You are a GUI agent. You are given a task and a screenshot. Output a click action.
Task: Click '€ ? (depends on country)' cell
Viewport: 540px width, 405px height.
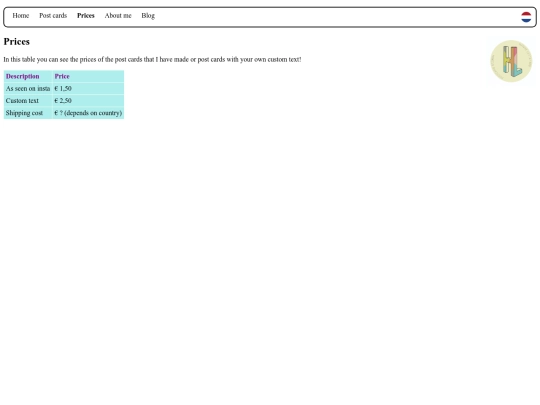(88, 113)
